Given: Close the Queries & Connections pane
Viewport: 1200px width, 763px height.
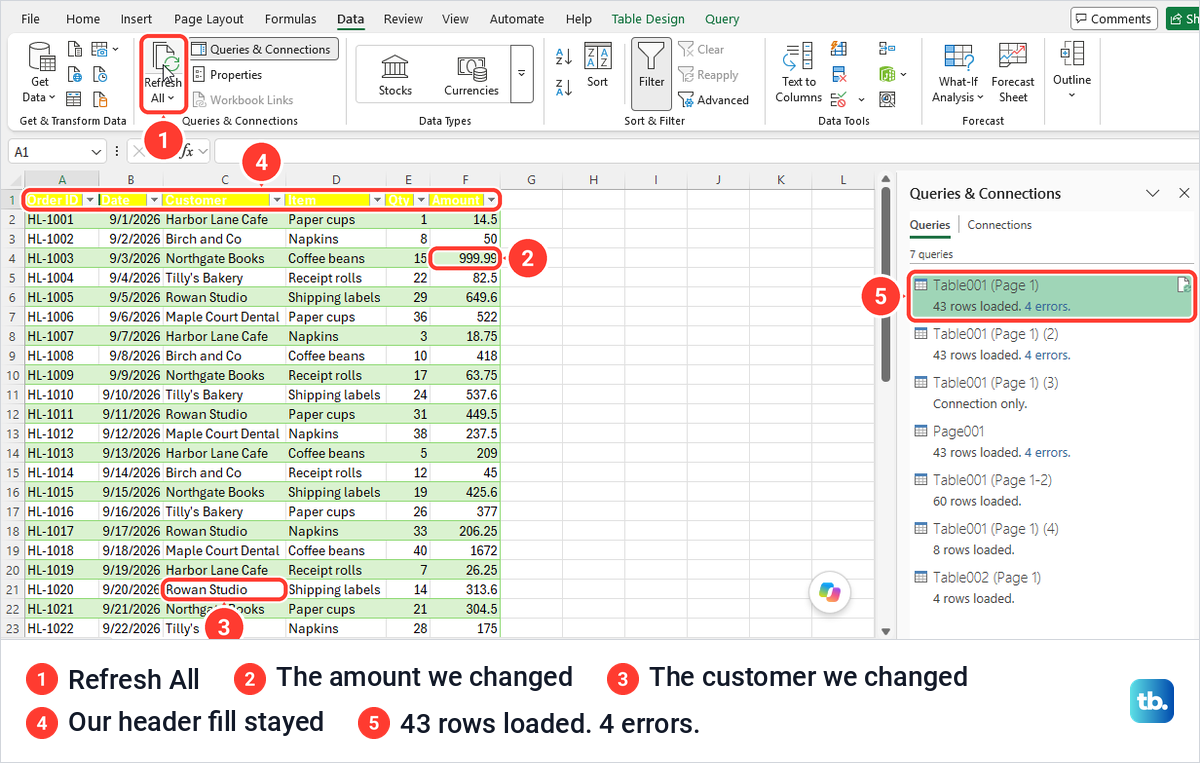Looking at the screenshot, I should coord(1184,193).
